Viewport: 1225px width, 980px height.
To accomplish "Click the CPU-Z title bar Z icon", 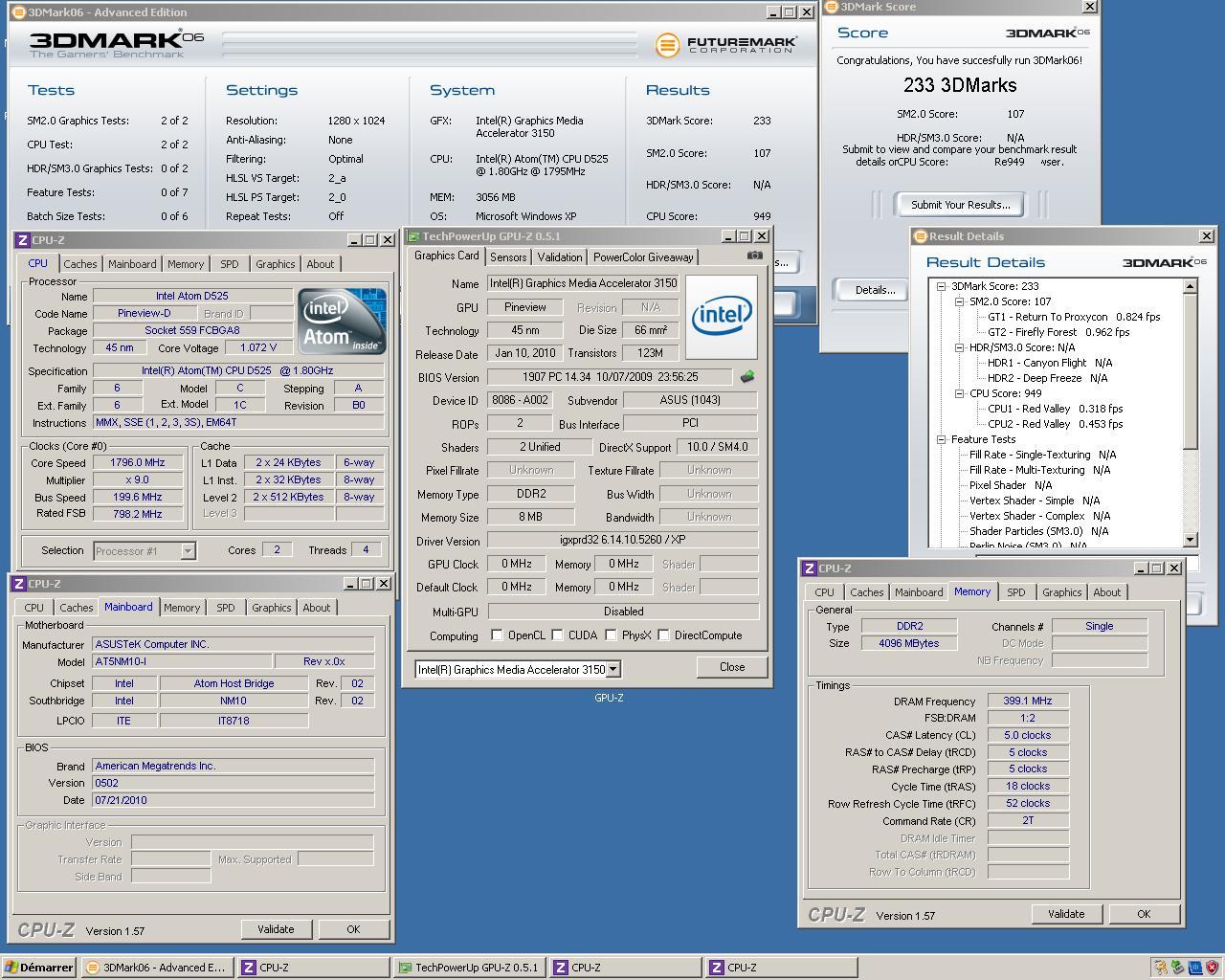I will (x=22, y=240).
